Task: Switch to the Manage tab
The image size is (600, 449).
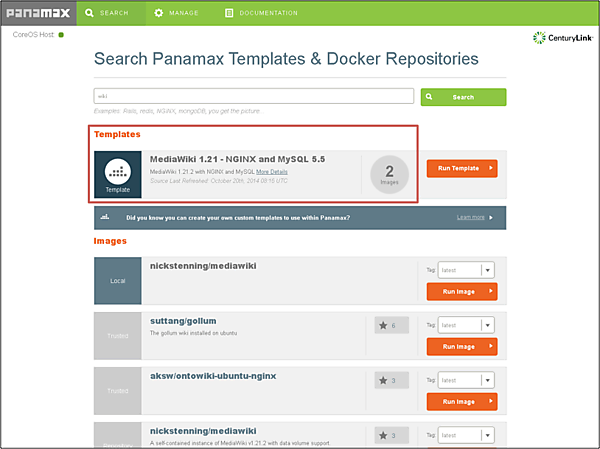Action: coord(179,13)
